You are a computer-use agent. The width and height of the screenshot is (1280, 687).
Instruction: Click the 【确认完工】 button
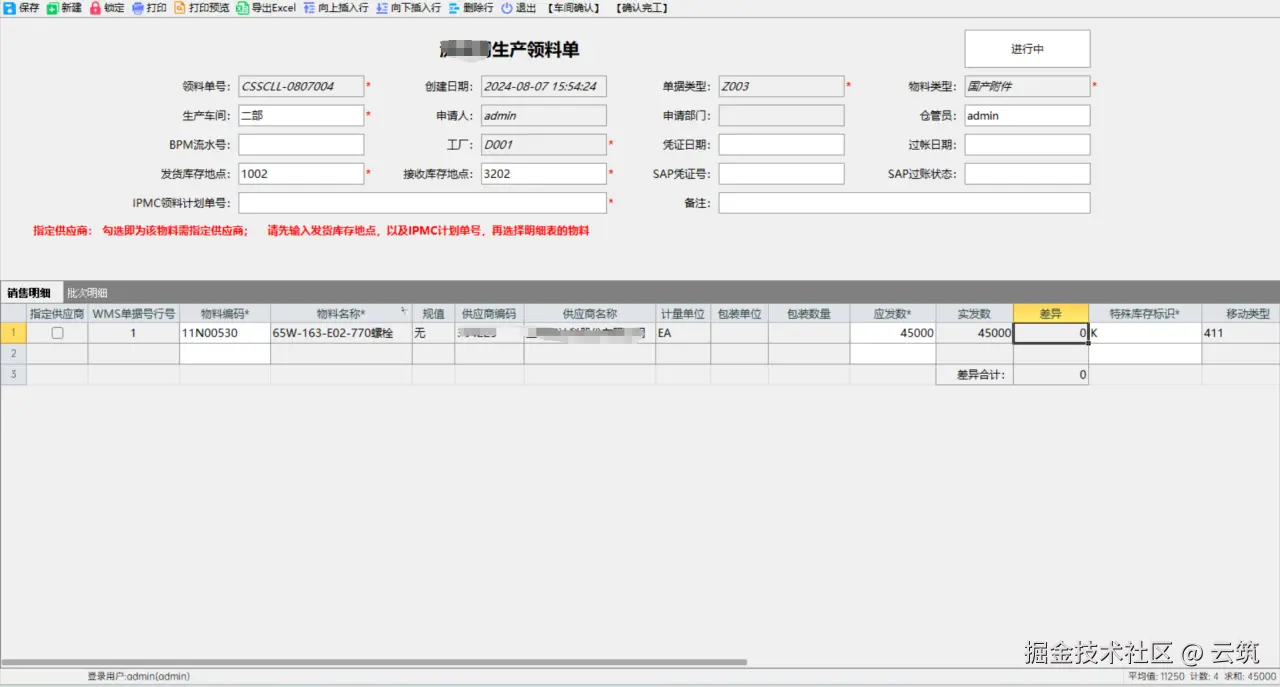[642, 8]
